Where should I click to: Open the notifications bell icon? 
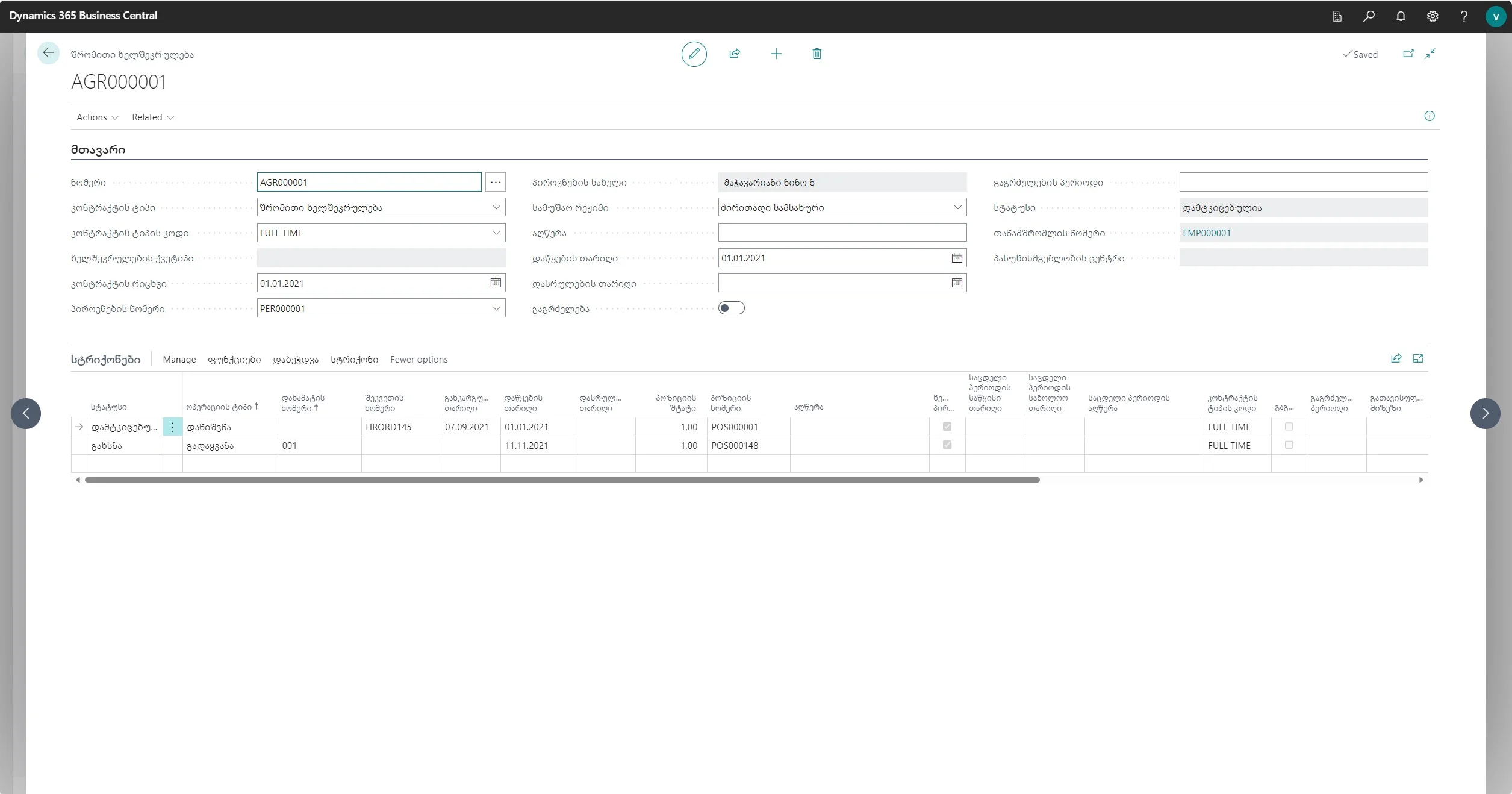(1401, 16)
